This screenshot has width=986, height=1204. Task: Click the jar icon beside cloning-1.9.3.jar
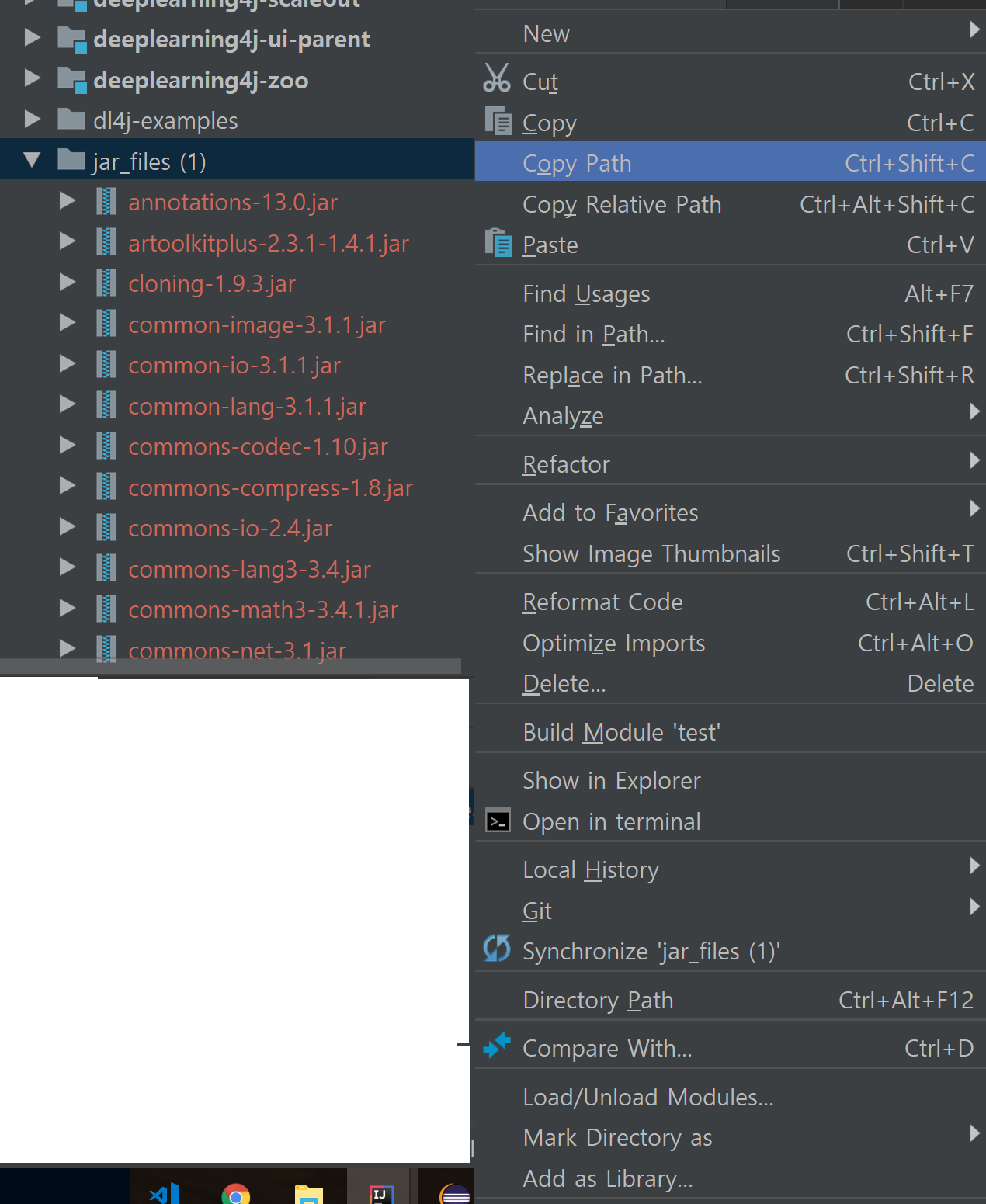tap(106, 283)
